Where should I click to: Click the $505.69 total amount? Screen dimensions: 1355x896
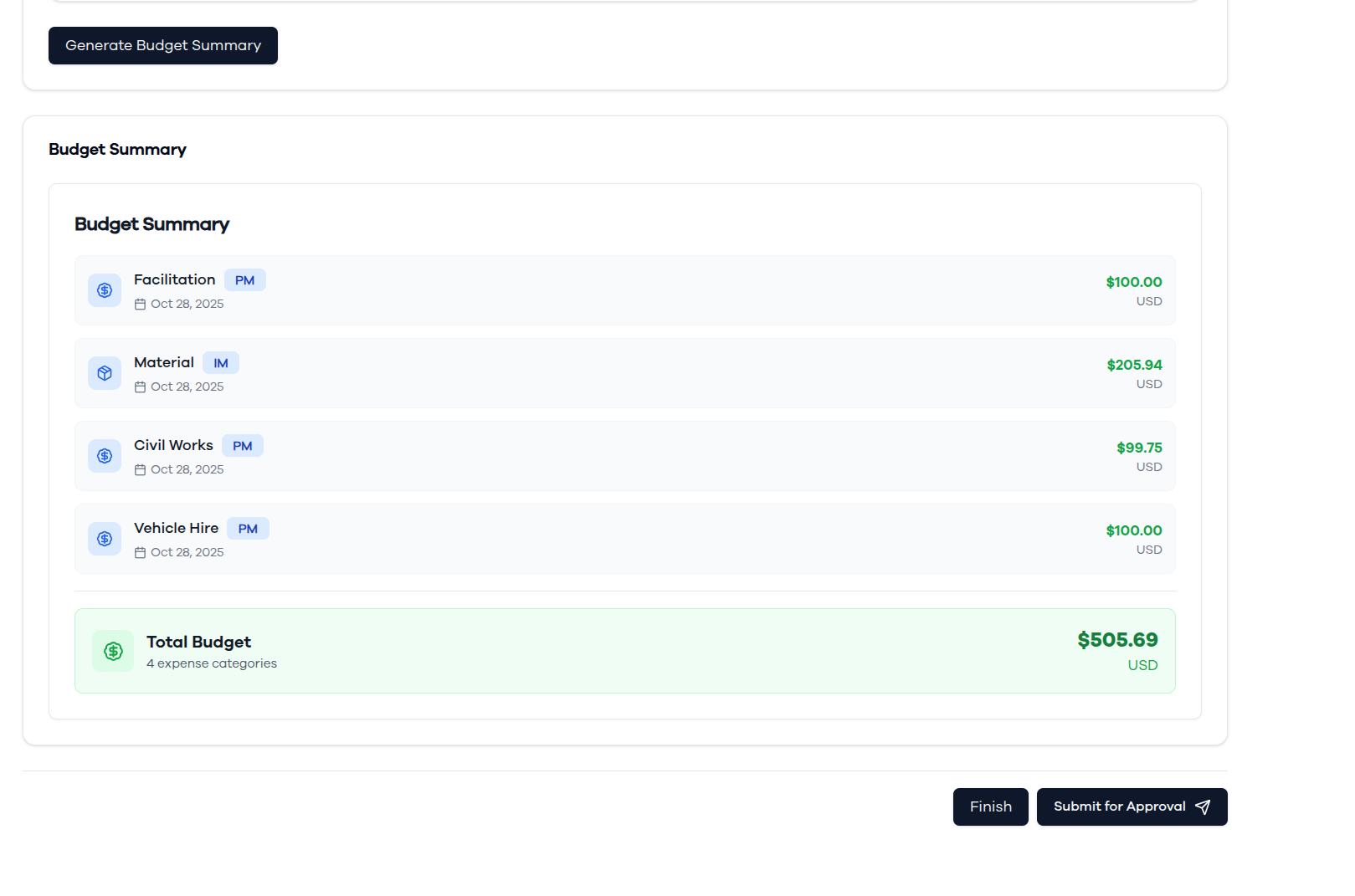[1117, 640]
